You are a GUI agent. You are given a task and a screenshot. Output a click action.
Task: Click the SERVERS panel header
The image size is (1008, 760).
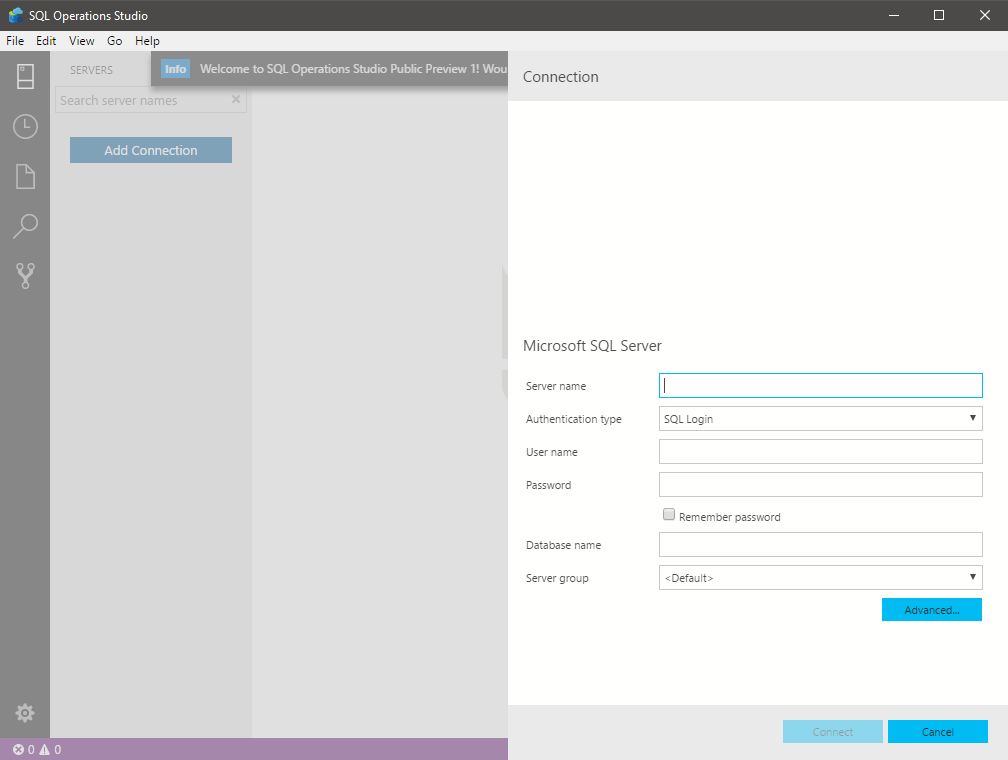[91, 70]
